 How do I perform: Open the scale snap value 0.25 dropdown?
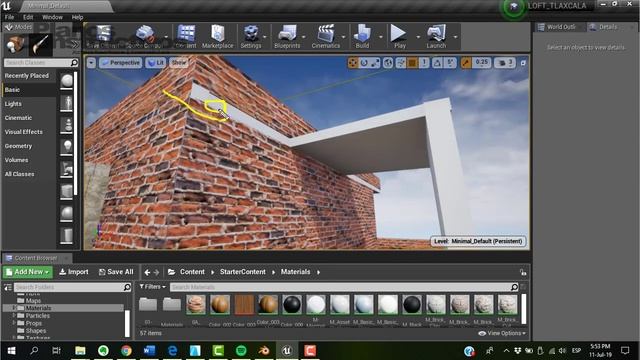(x=482, y=62)
